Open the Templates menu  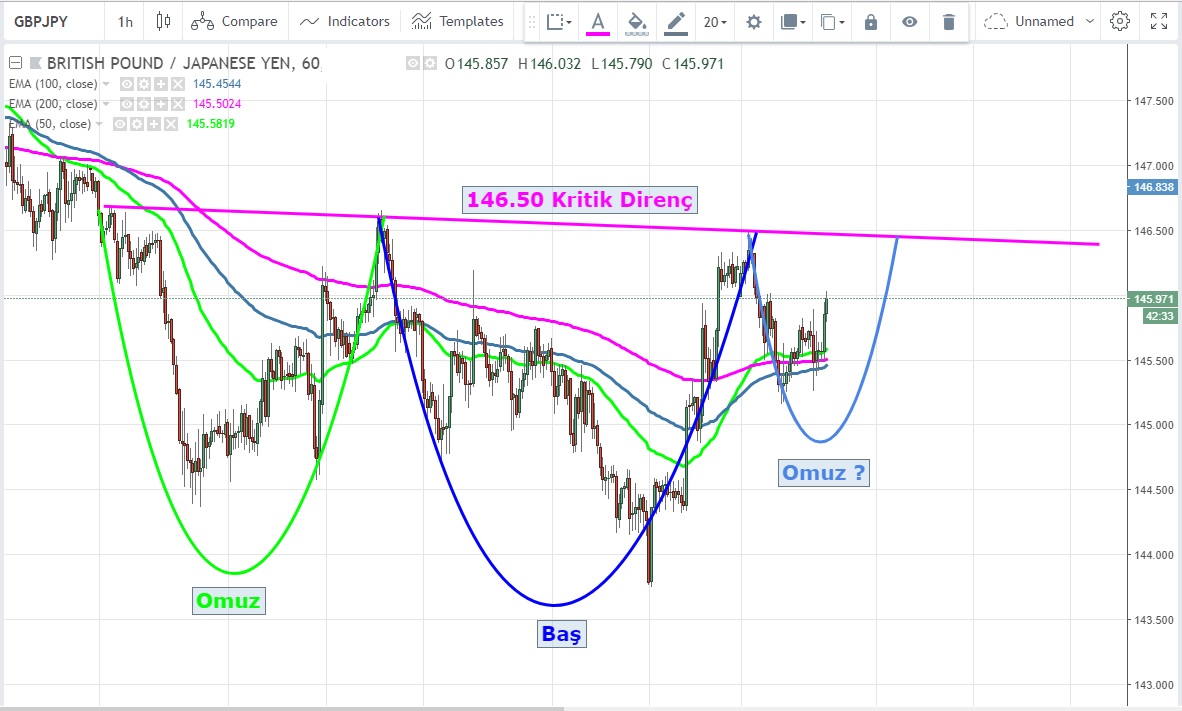pos(458,21)
